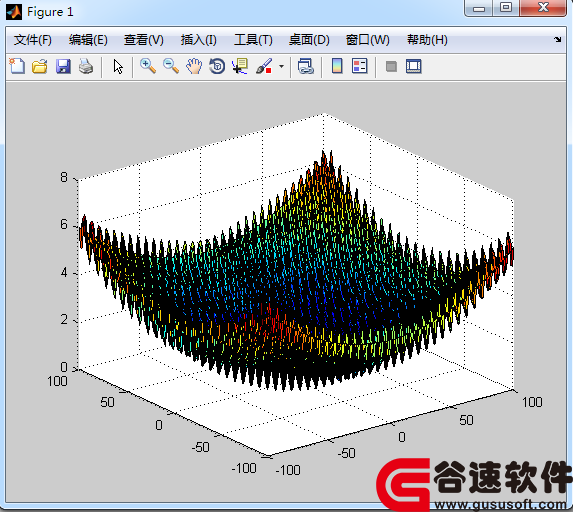Click the New Figure icon
This screenshot has height=512, width=573.
tap(17, 67)
